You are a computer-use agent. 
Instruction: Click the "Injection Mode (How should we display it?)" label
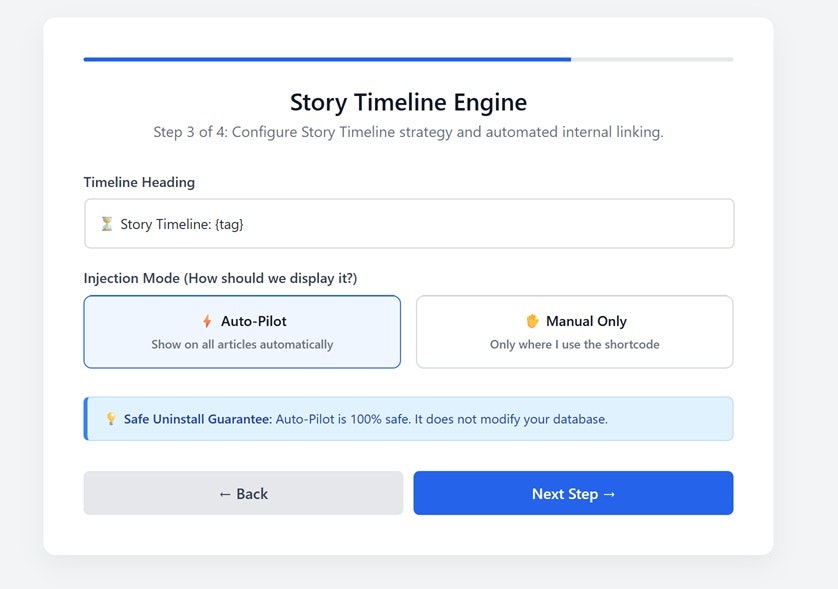point(220,278)
